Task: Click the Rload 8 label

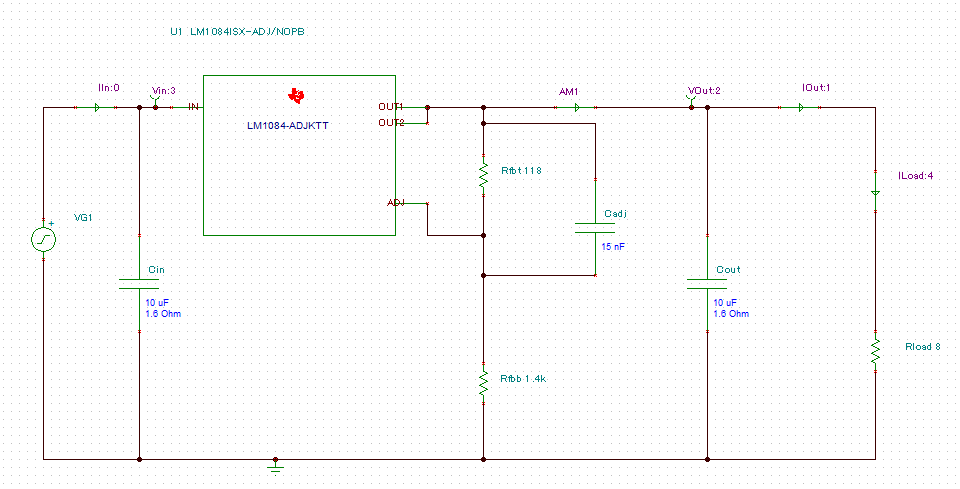Action: pos(923,346)
